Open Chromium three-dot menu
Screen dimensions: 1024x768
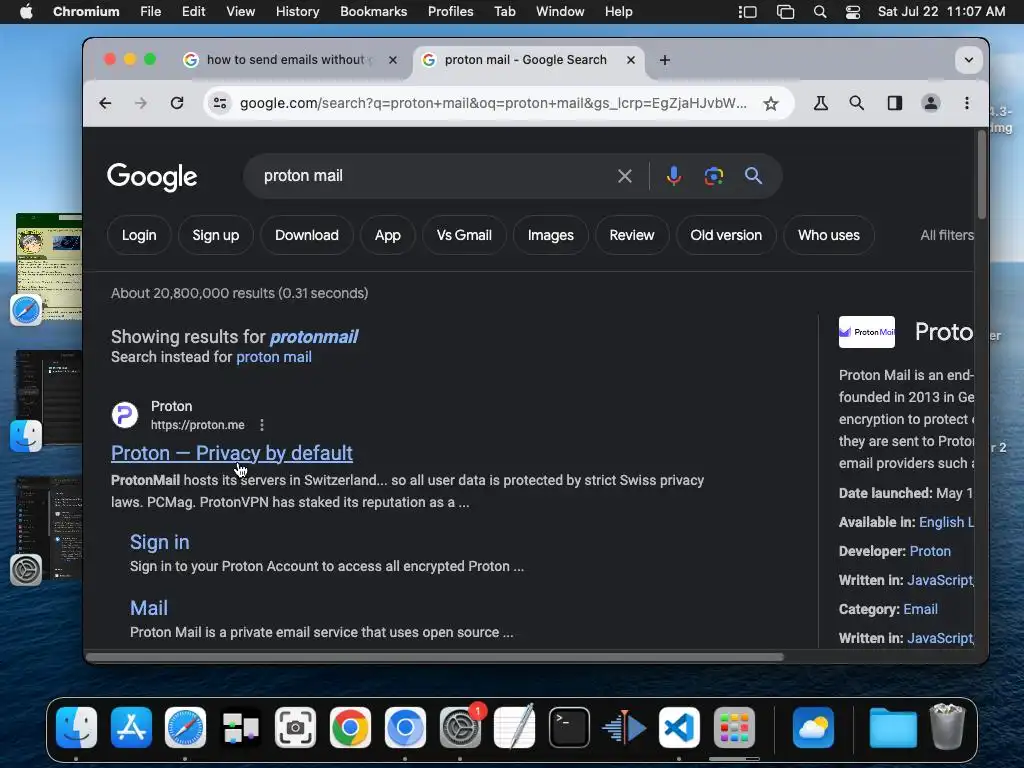point(967,103)
